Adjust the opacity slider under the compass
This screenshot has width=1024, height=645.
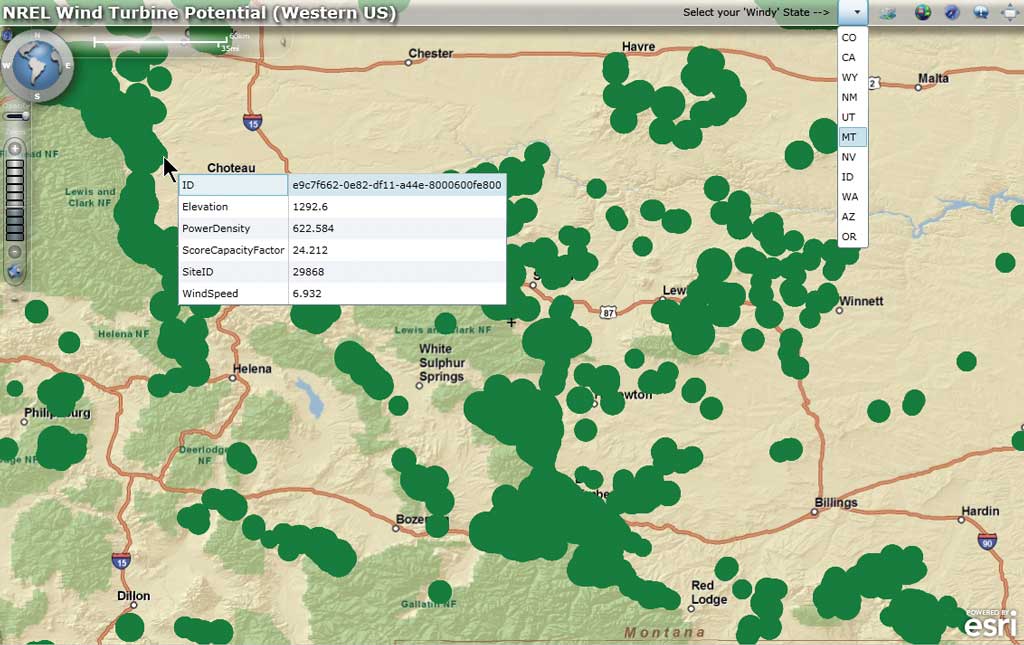(x=16, y=116)
